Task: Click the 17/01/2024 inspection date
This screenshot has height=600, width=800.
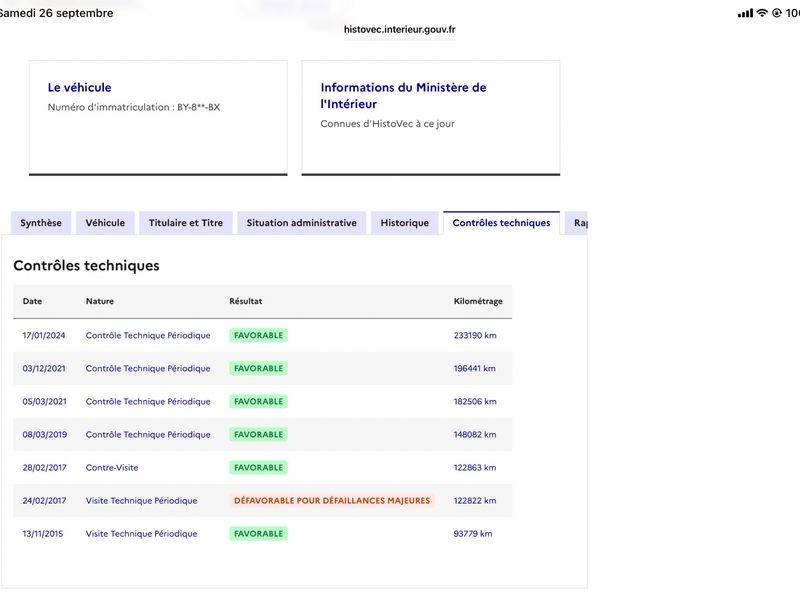Action: coord(44,335)
